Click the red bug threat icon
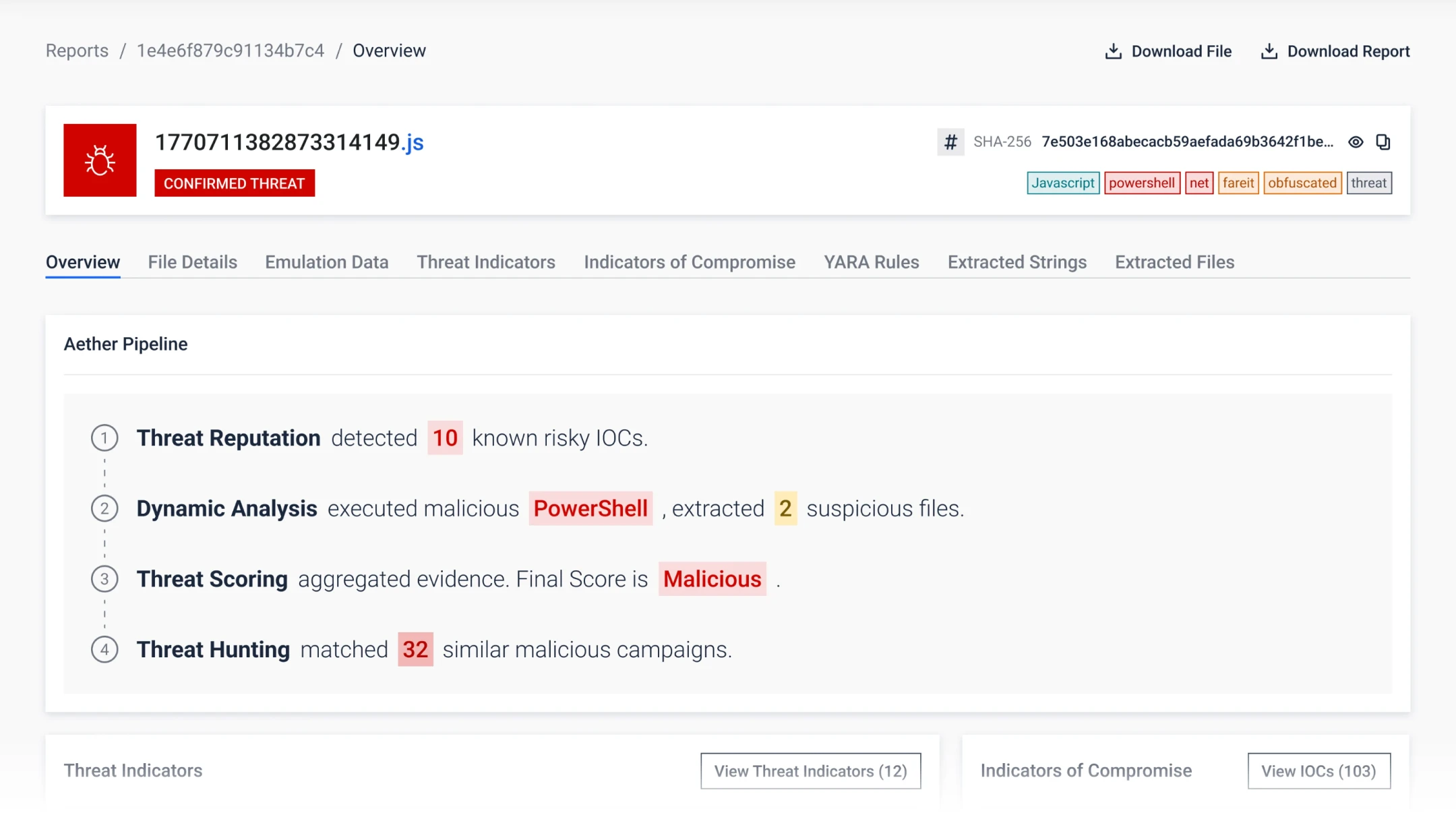 coord(100,160)
